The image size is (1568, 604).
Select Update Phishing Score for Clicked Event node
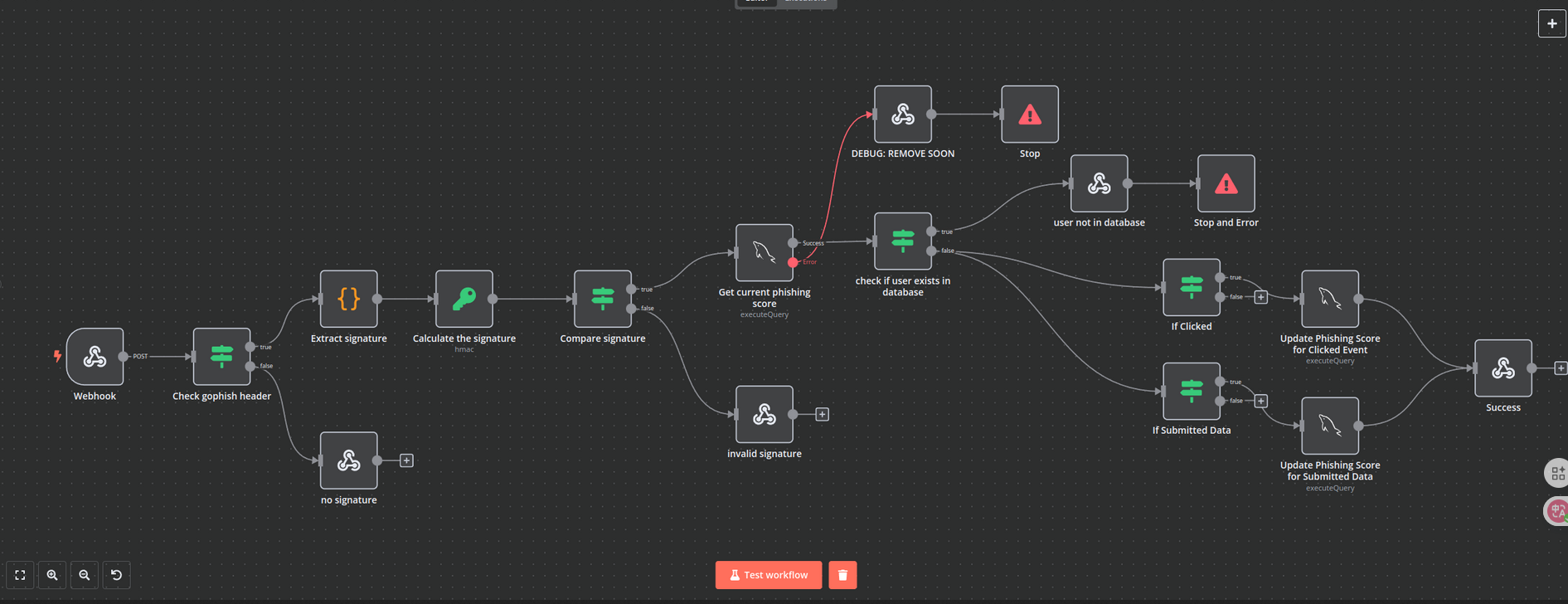click(1329, 299)
